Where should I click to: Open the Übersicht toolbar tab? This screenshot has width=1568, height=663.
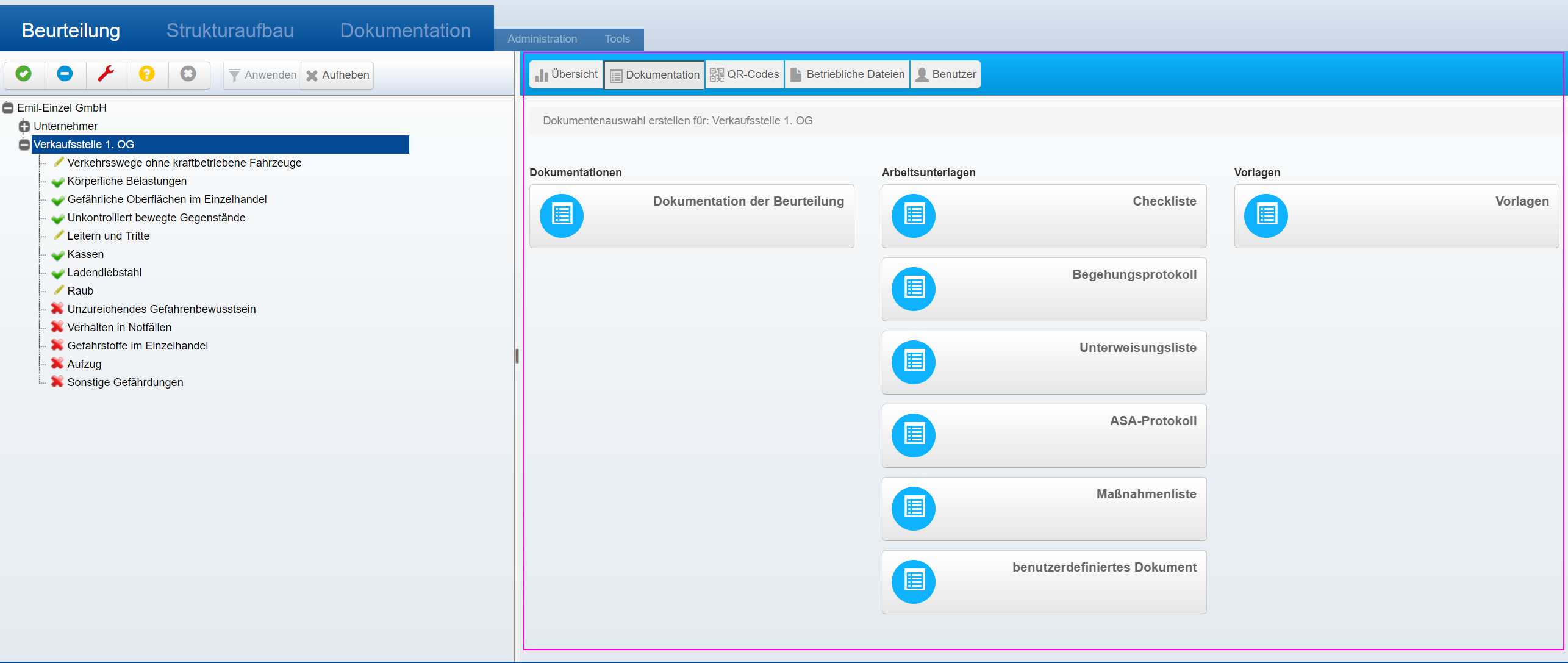click(x=566, y=74)
